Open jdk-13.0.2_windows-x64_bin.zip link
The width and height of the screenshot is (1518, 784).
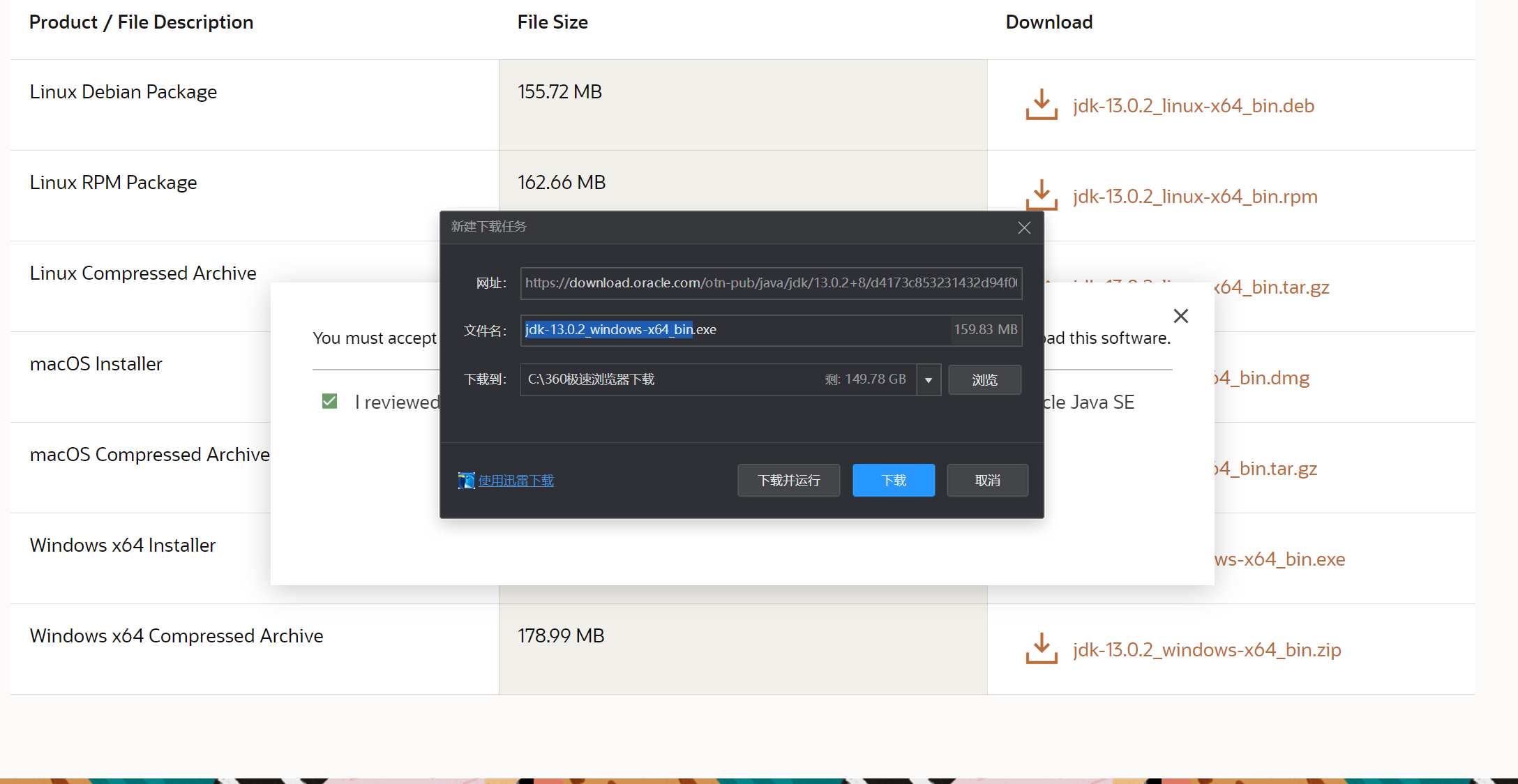point(1206,650)
